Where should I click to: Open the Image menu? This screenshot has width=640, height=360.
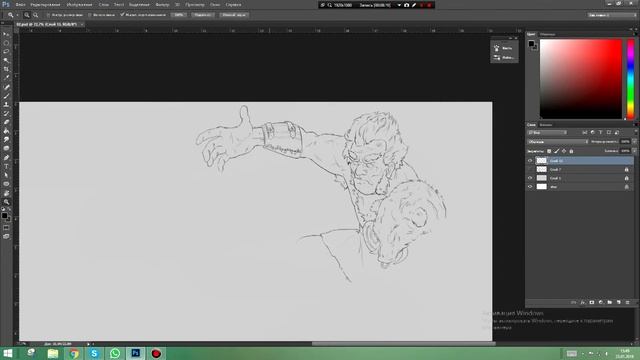pos(79,4)
